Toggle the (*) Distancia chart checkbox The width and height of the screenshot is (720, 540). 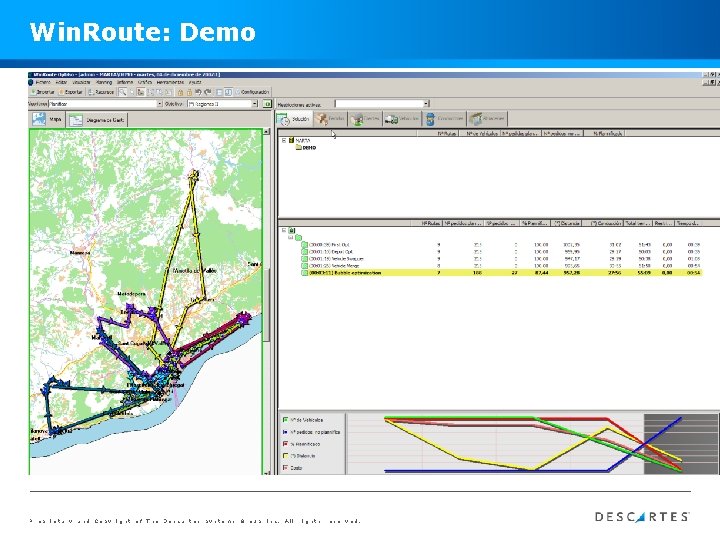point(286,456)
